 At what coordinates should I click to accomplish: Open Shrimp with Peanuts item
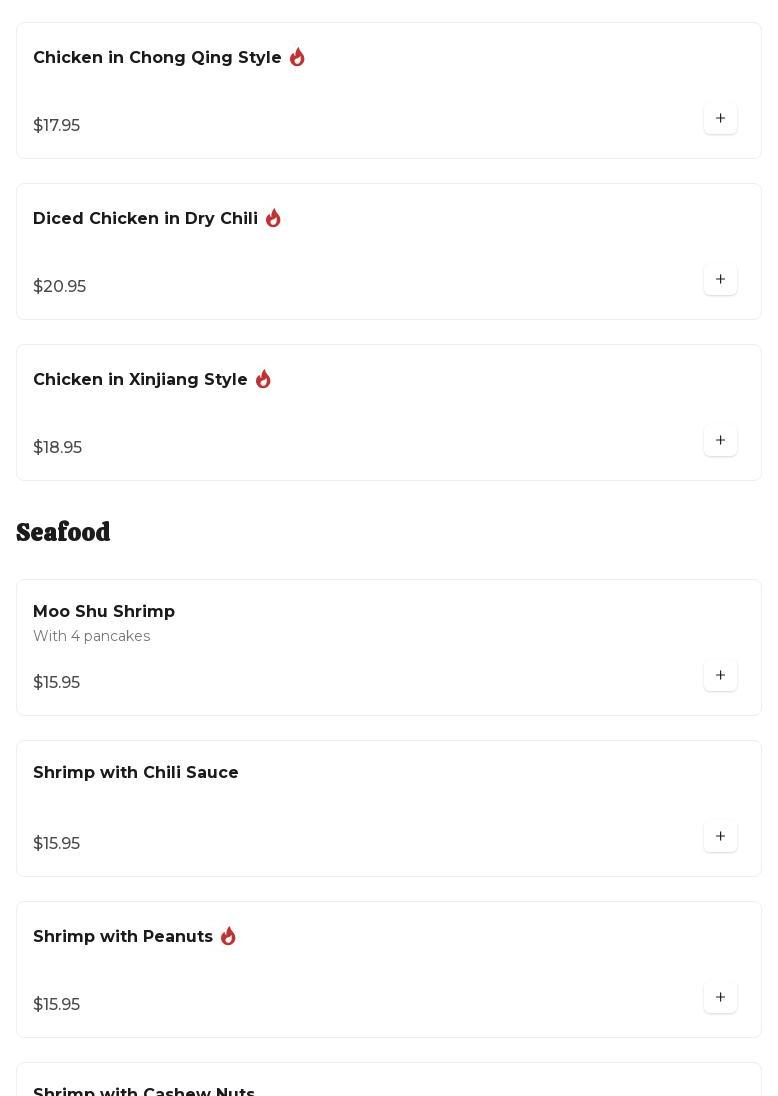click(x=123, y=937)
